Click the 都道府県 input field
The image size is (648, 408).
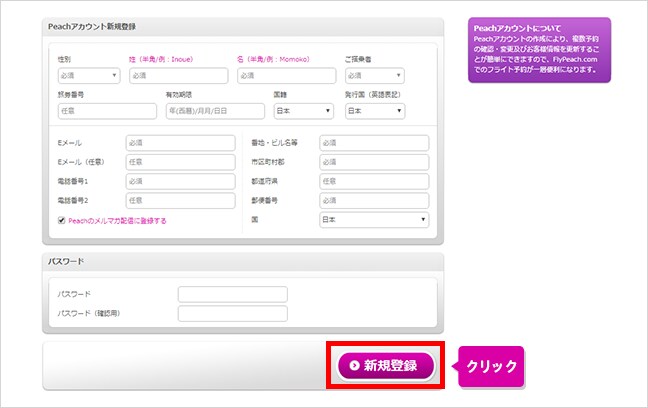pyautogui.click(x=374, y=181)
